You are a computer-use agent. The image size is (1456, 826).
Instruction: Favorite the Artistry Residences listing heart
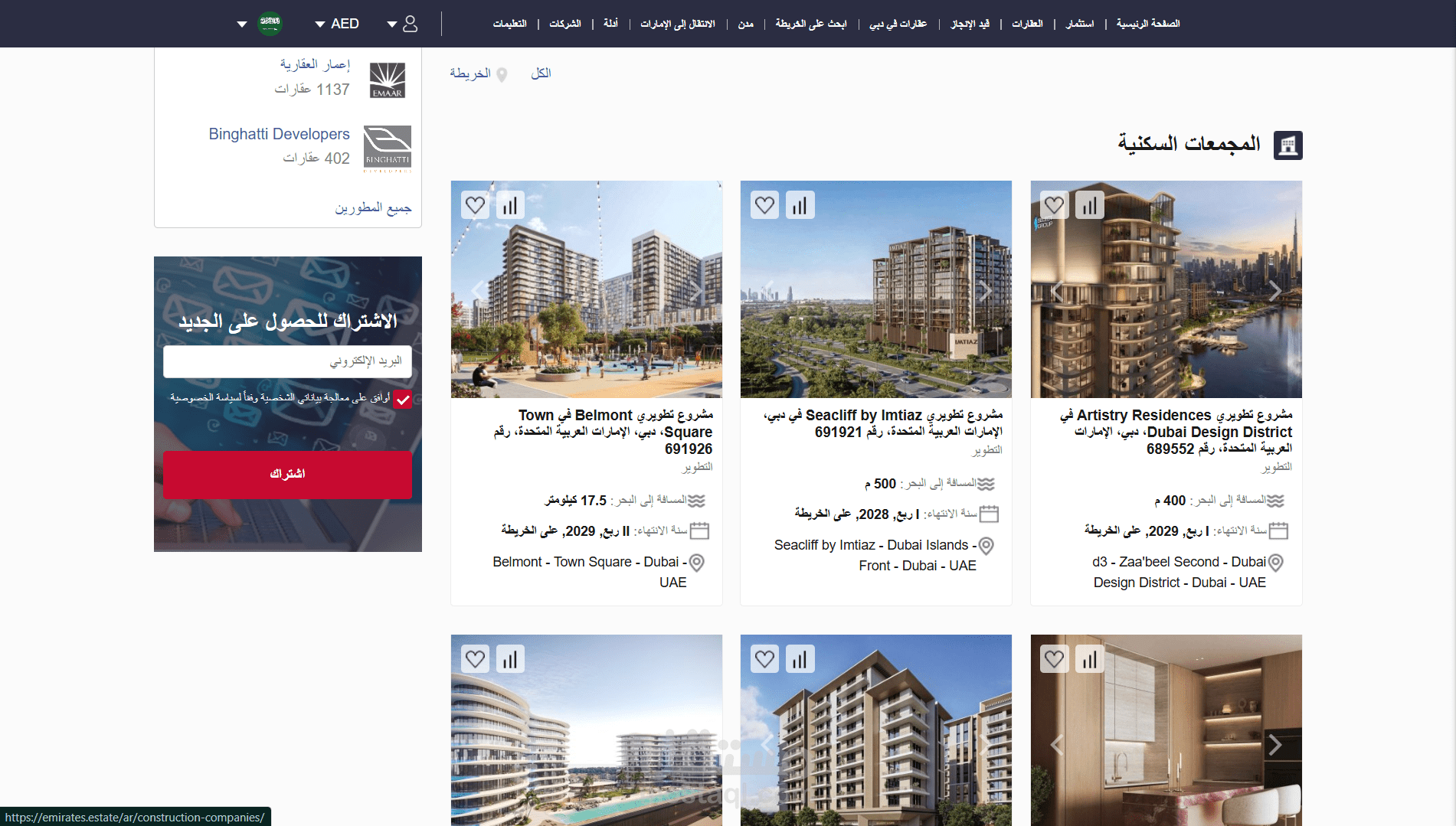pos(1054,205)
